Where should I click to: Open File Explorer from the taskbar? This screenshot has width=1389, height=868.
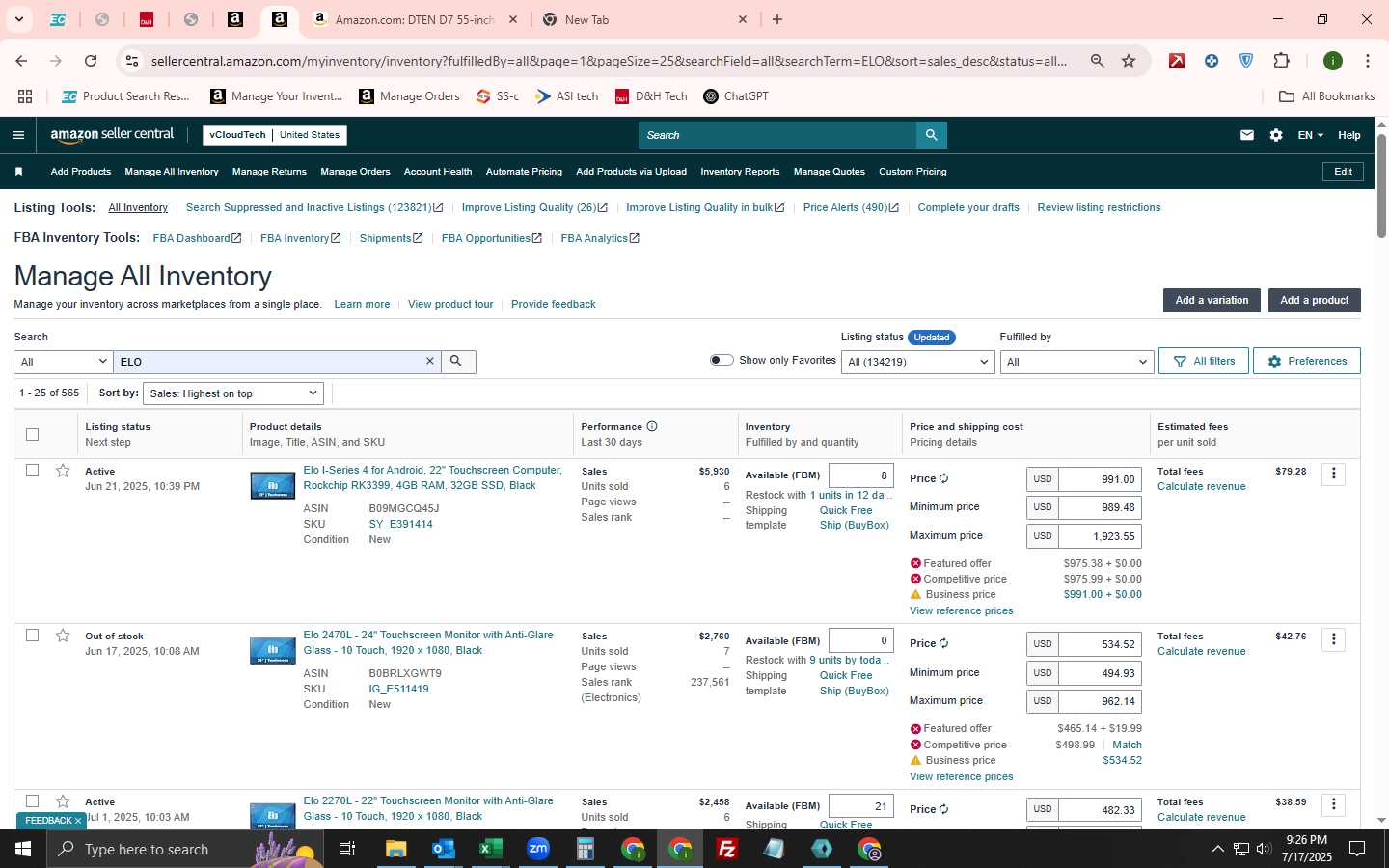(395, 849)
